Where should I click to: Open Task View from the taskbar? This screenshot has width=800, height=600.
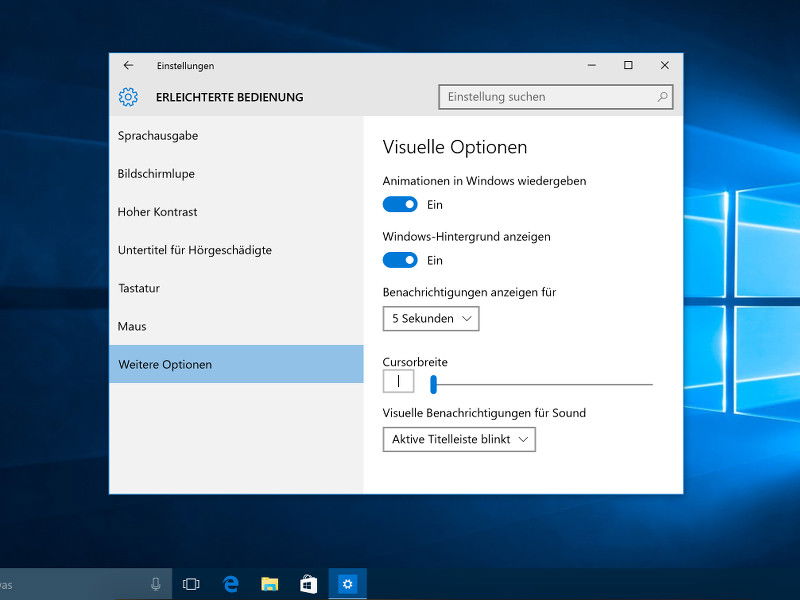tap(191, 584)
